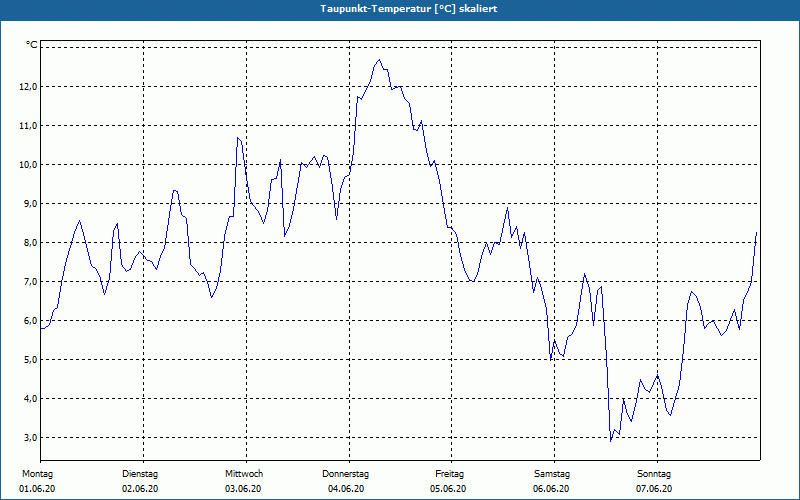Click the curve's highest peak on Donnerstag
The image size is (800, 500).
tap(379, 60)
